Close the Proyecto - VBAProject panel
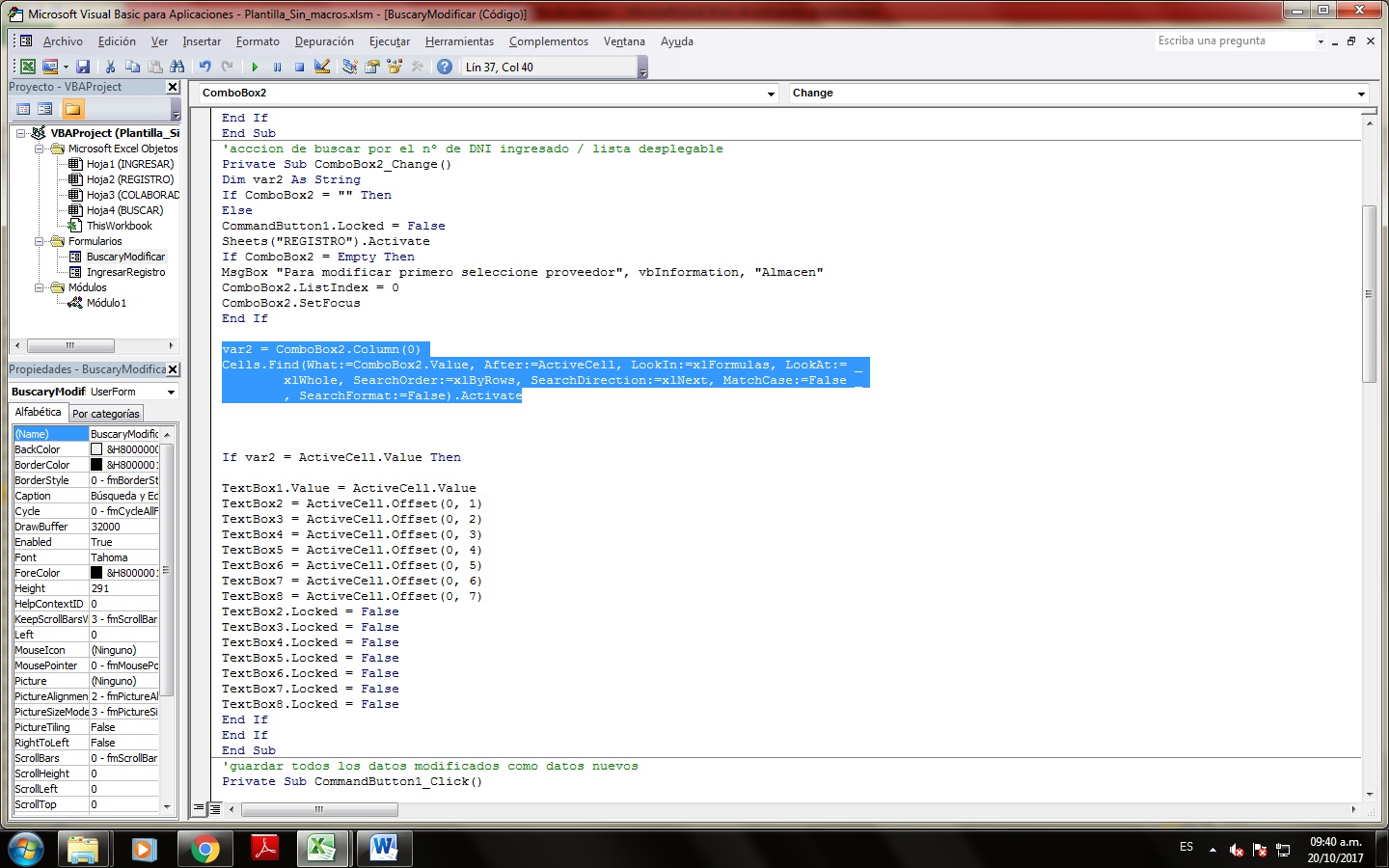The height and width of the screenshot is (868, 1389). [x=173, y=87]
